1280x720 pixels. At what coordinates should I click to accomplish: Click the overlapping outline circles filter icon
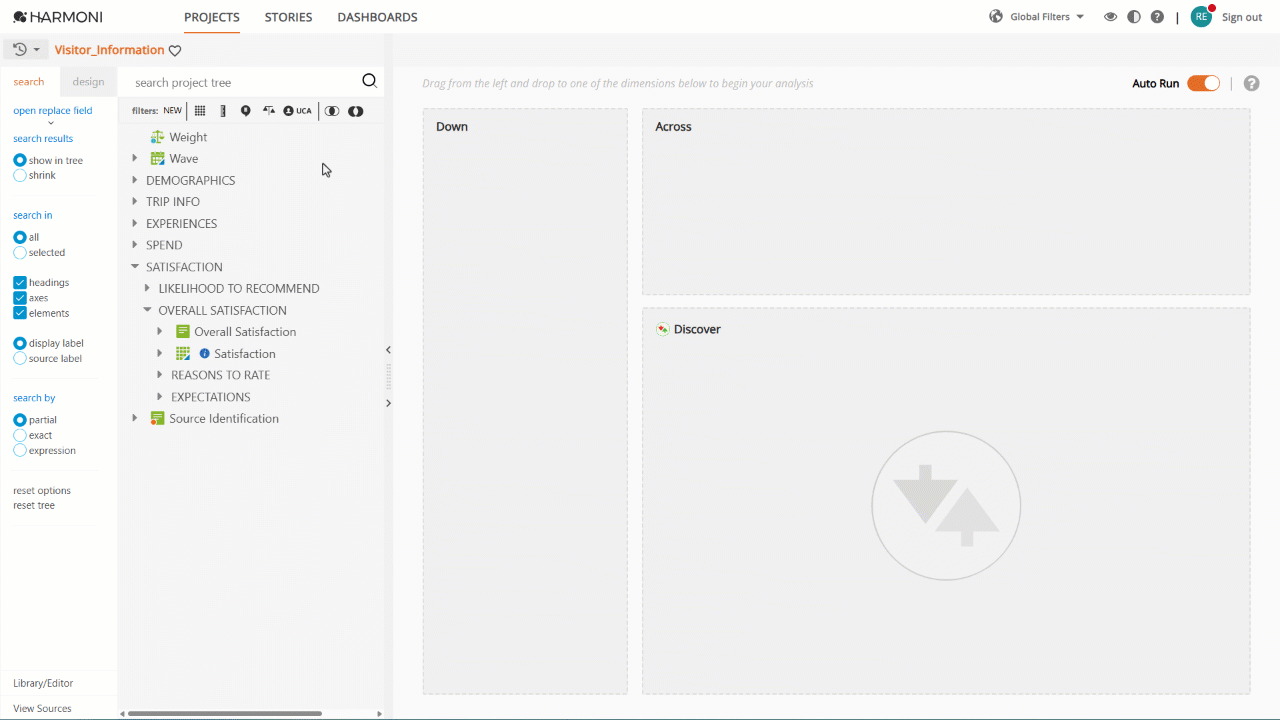point(332,111)
